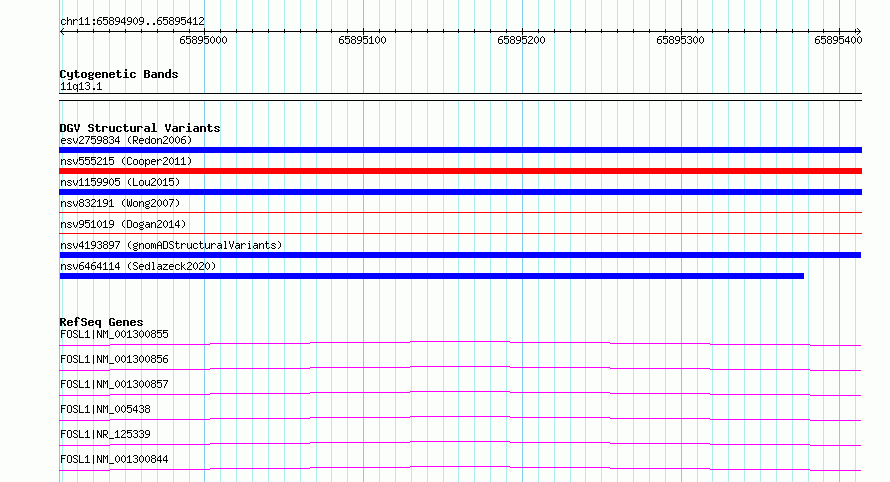The image size is (890, 482).
Task: Open transcript FOSL1|NM_001300856 label
Action: pyautogui.click(x=114, y=359)
